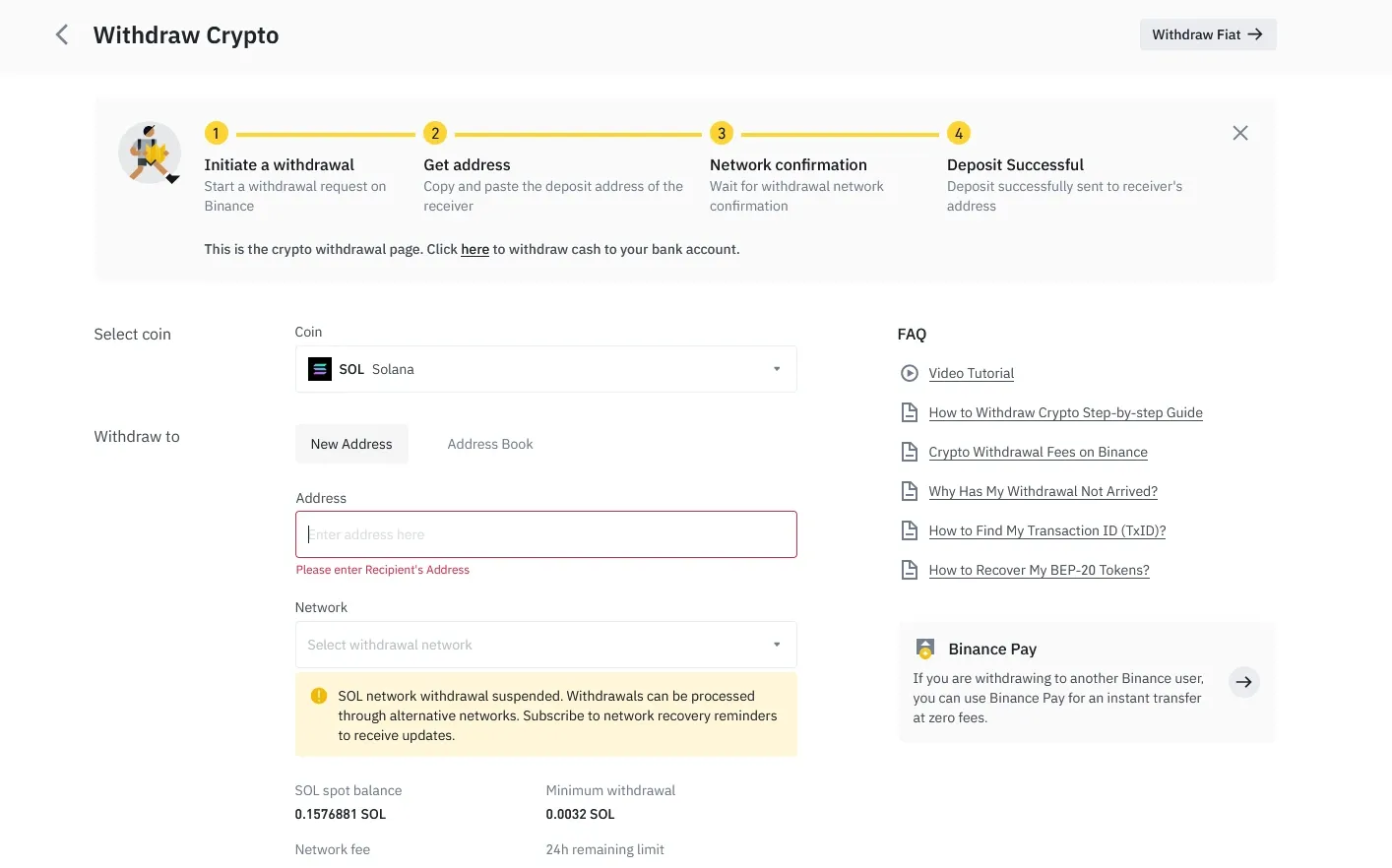Click step 2 circle Get address

click(x=435, y=133)
